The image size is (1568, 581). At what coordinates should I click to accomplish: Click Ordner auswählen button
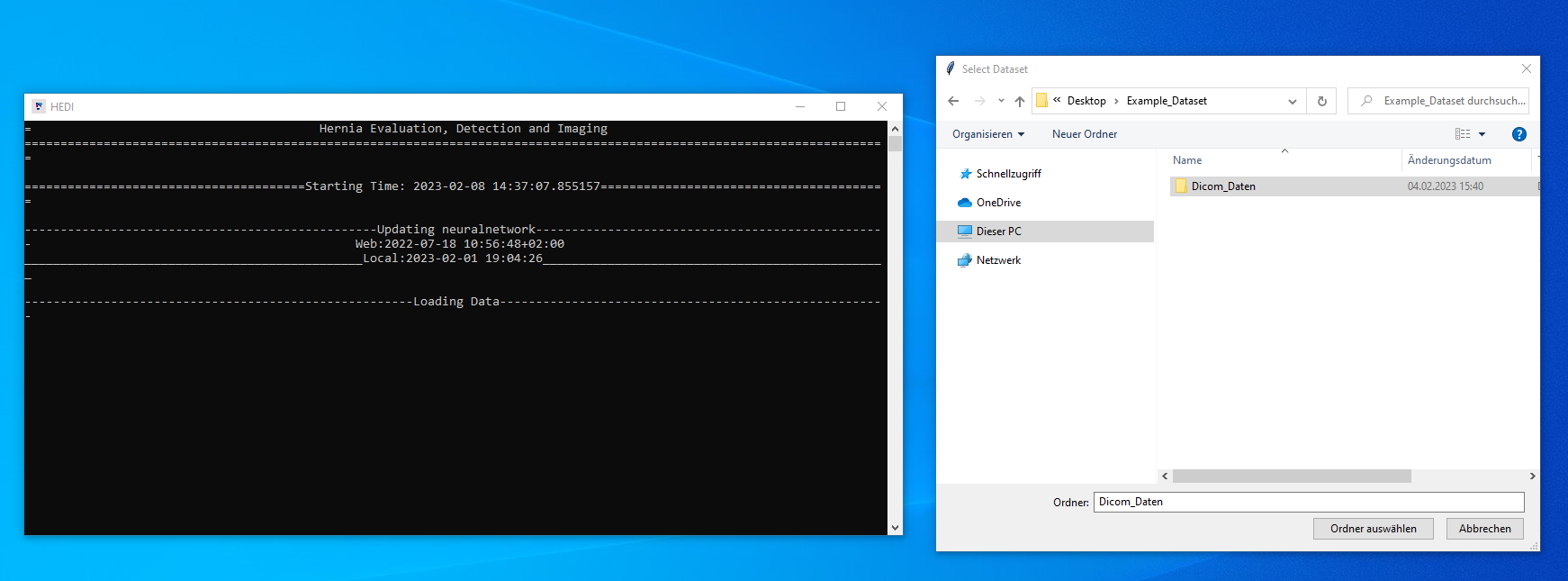(x=1374, y=529)
